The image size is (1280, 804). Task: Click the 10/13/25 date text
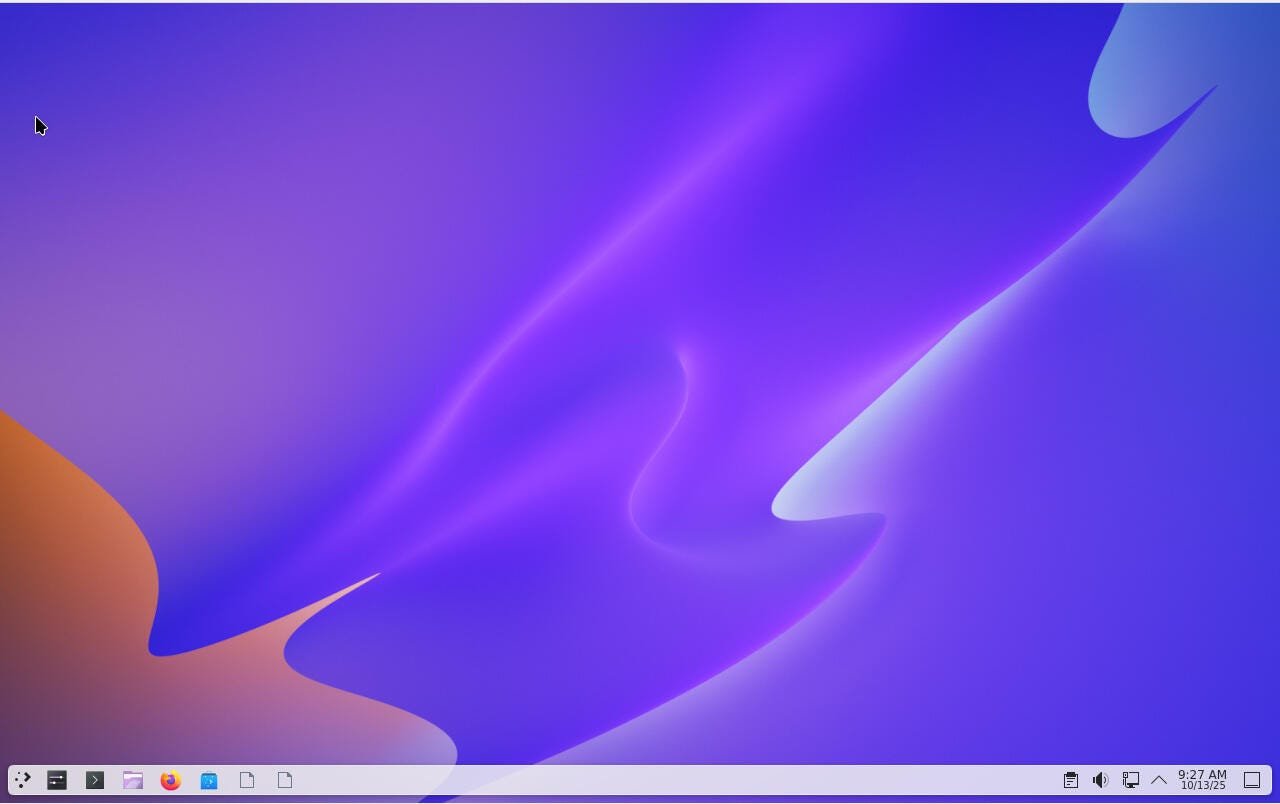click(x=1202, y=786)
